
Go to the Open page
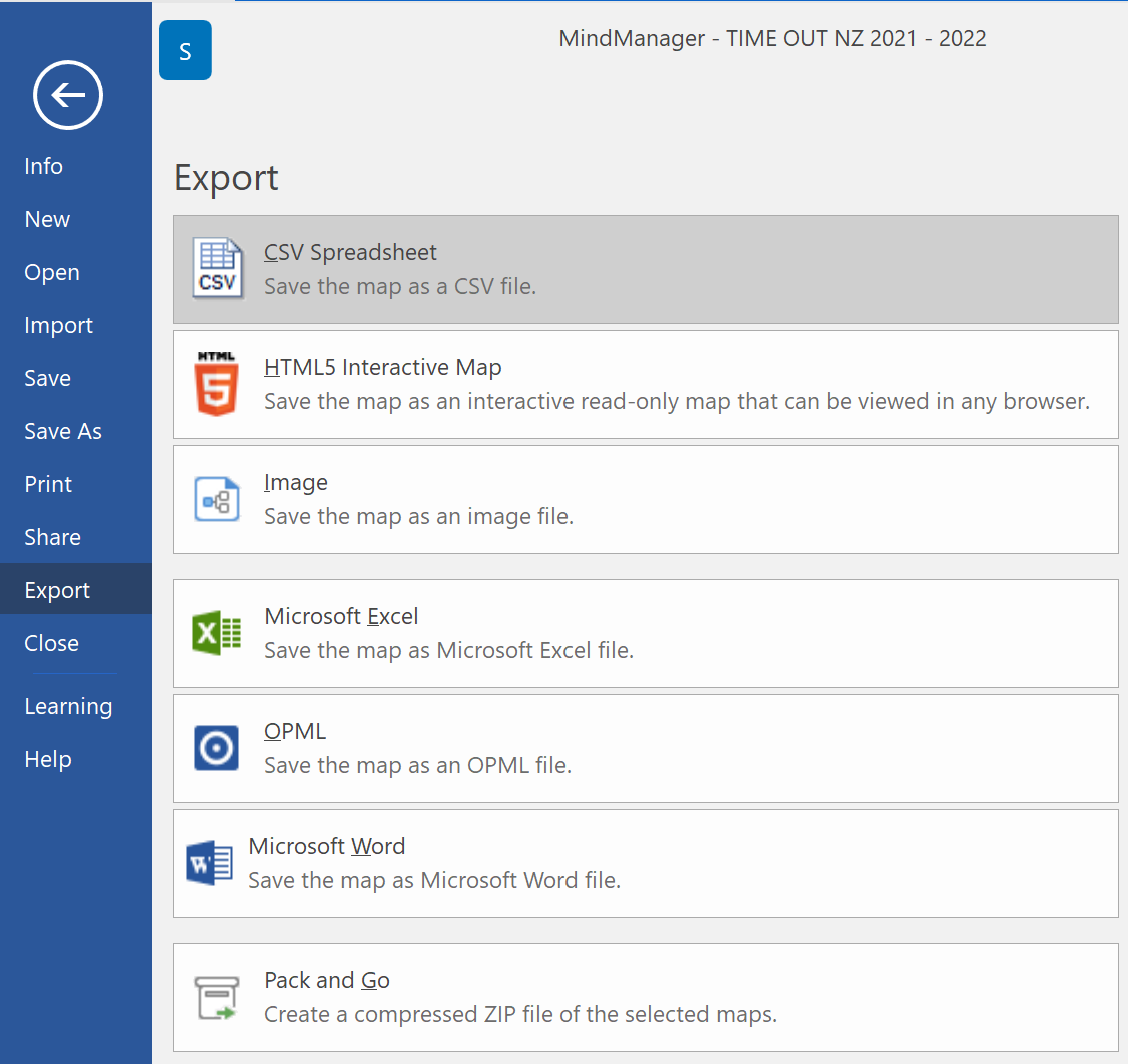pos(52,272)
